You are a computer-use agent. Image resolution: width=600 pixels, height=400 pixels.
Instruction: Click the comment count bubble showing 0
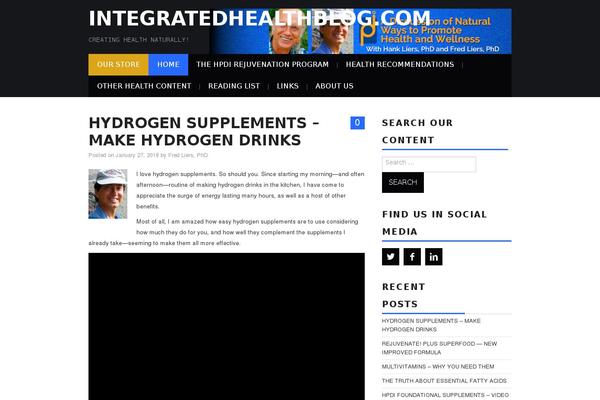[357, 123]
